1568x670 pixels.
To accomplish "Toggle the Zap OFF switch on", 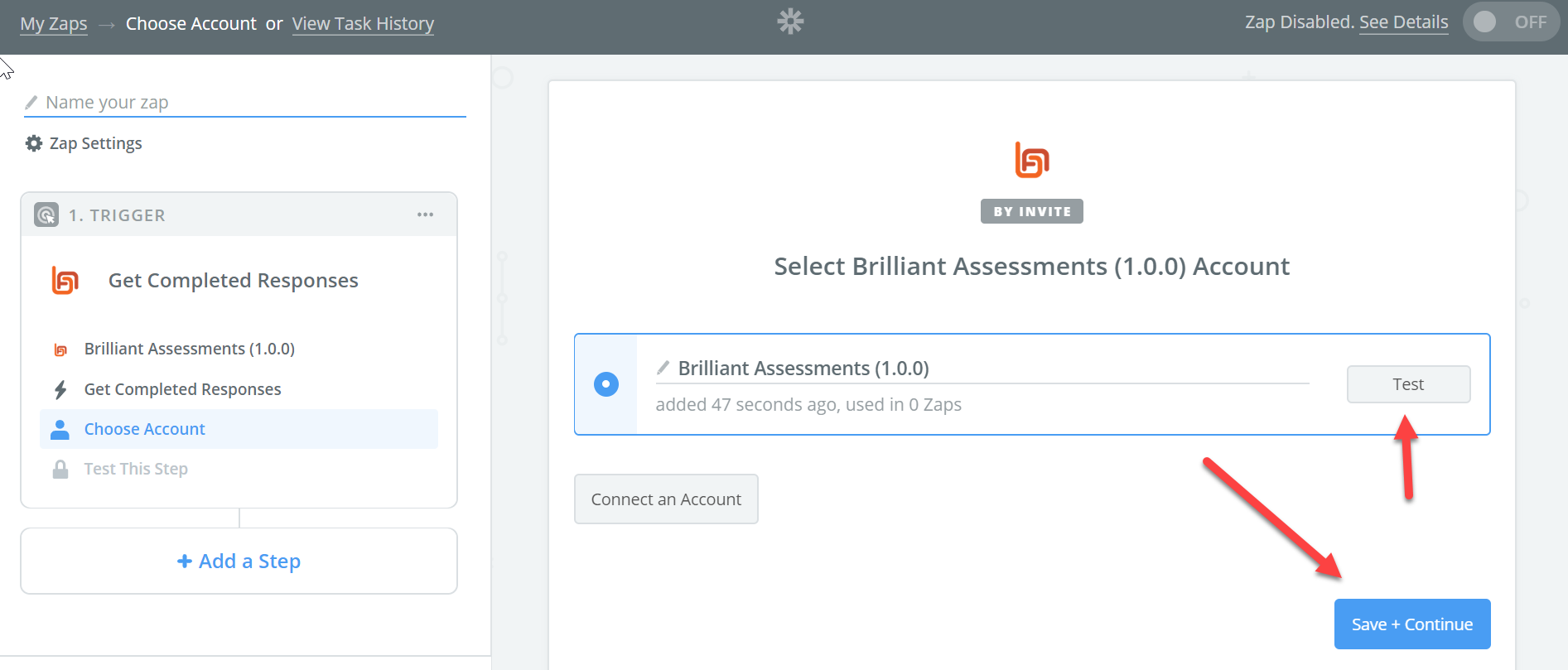I will [x=1510, y=22].
